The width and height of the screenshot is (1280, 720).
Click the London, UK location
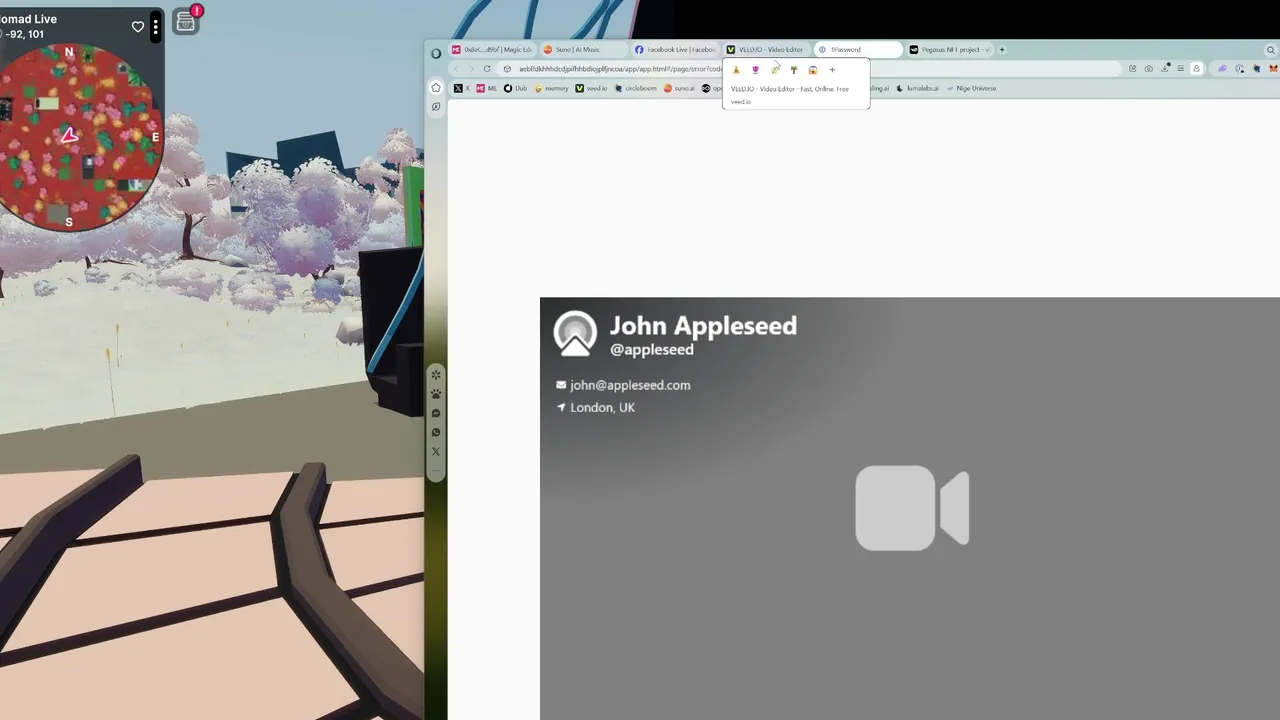pos(602,407)
